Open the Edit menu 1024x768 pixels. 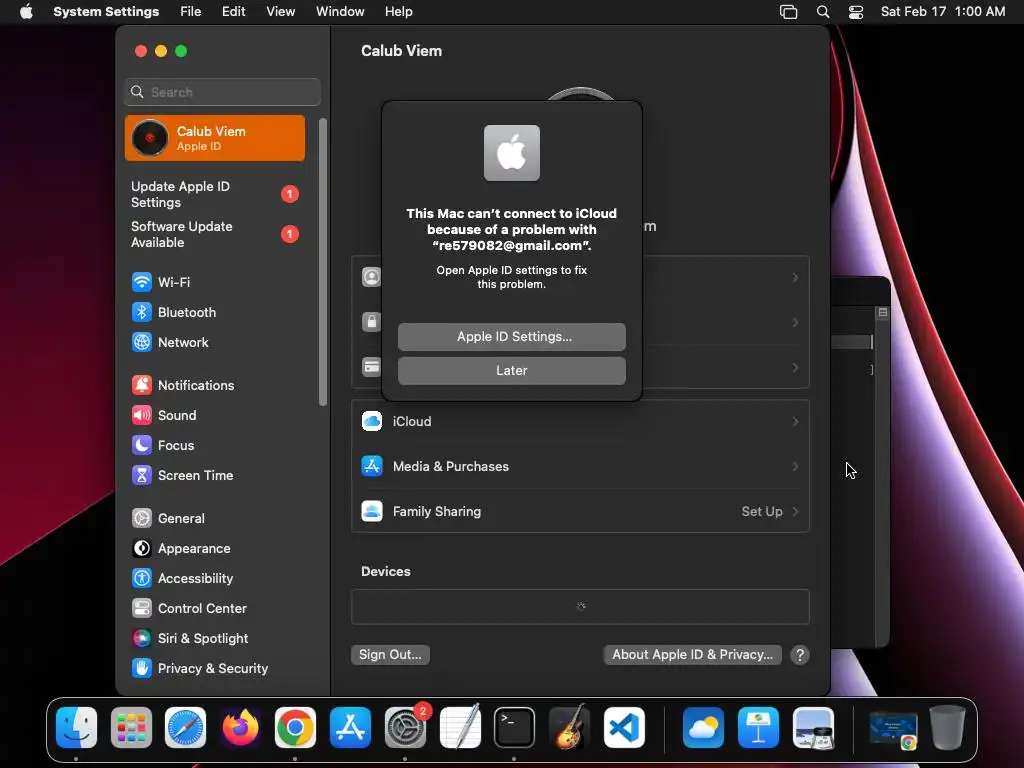click(233, 12)
